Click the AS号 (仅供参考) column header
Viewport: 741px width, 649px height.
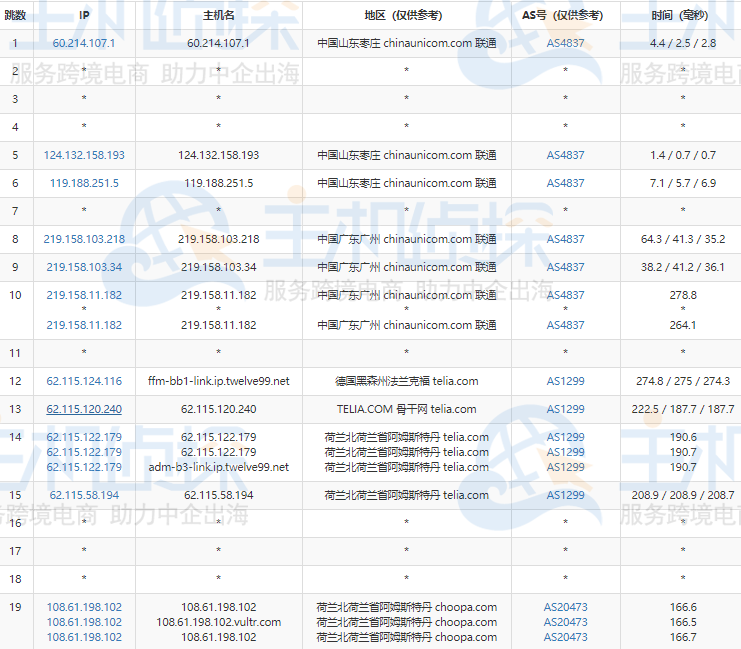click(562, 15)
